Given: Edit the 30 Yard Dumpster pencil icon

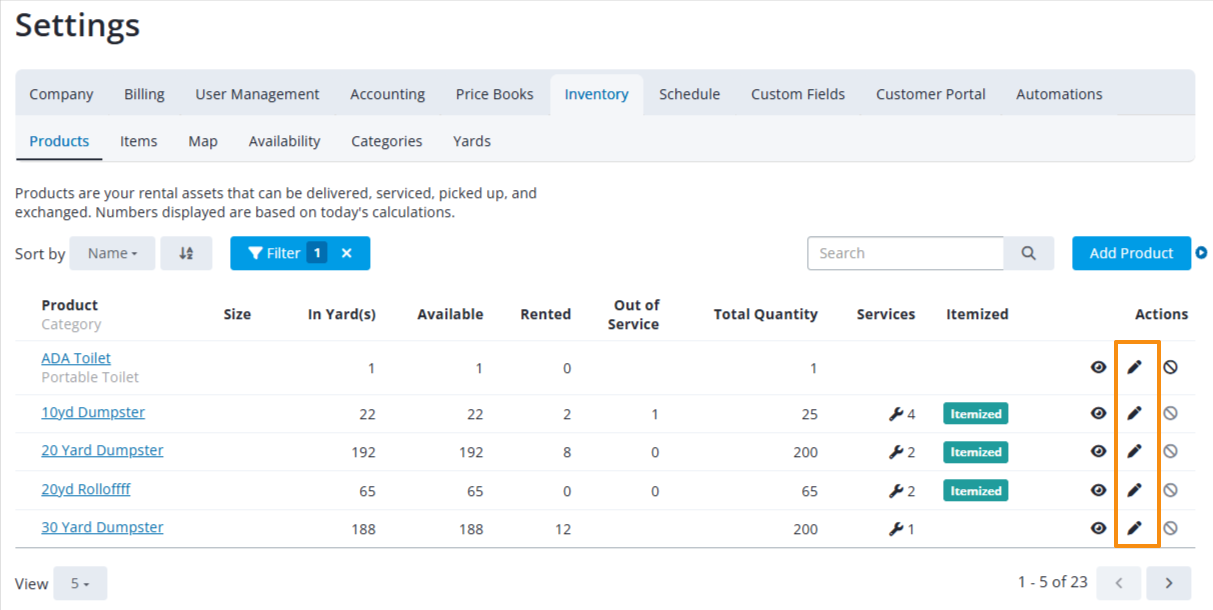Looking at the screenshot, I should pos(1134,528).
